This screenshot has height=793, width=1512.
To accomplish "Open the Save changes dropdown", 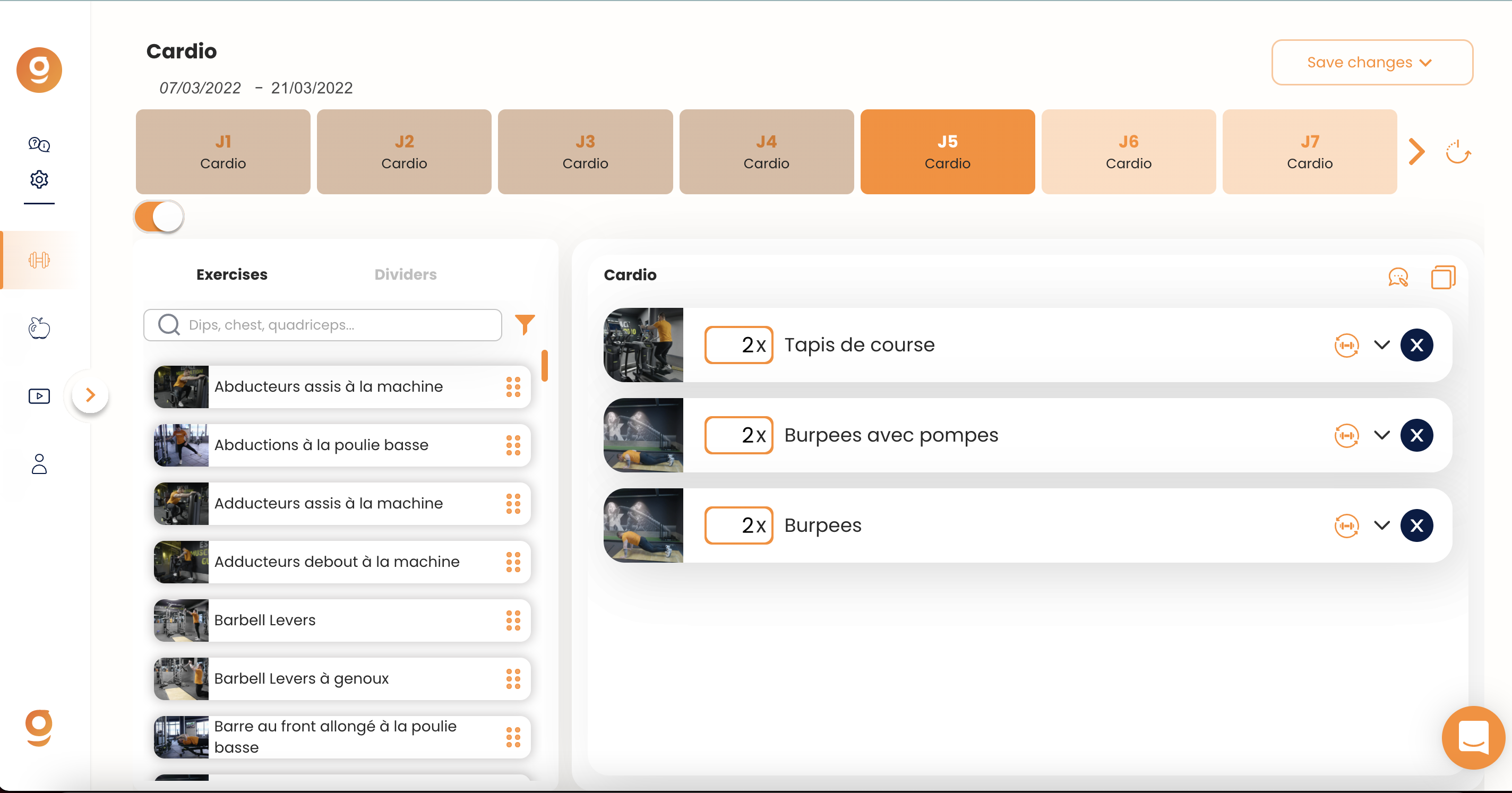I will pos(1372,62).
